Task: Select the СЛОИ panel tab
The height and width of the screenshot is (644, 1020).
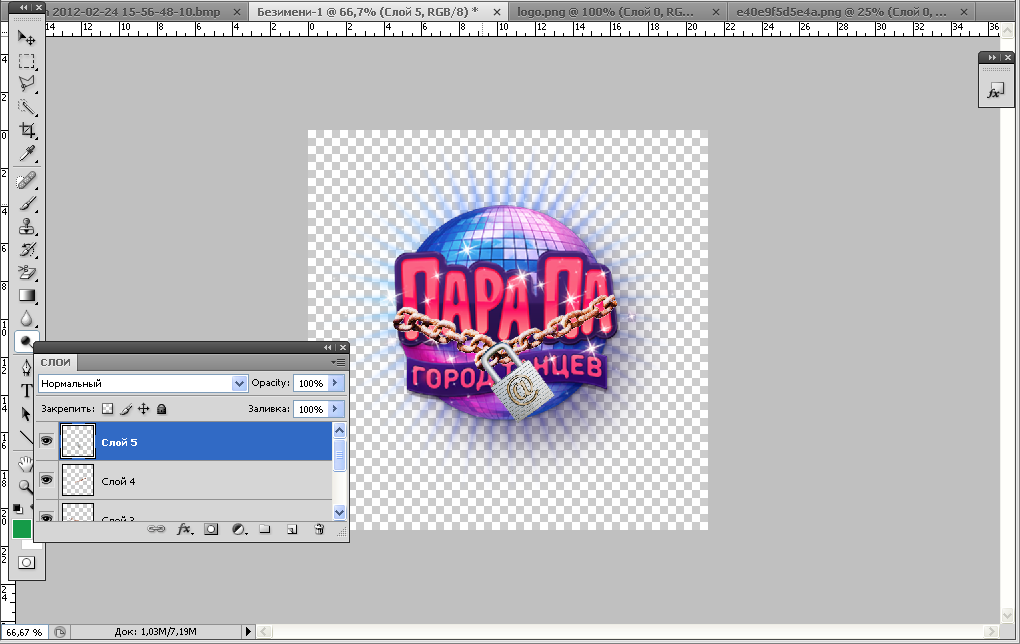Action: point(55,362)
